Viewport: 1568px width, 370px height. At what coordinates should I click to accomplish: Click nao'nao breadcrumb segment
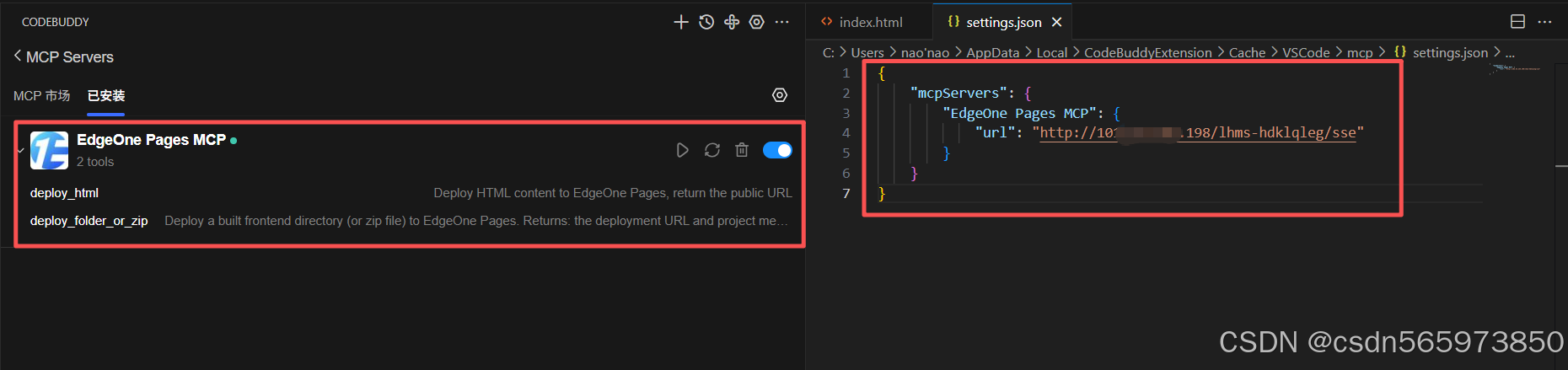coord(925,52)
